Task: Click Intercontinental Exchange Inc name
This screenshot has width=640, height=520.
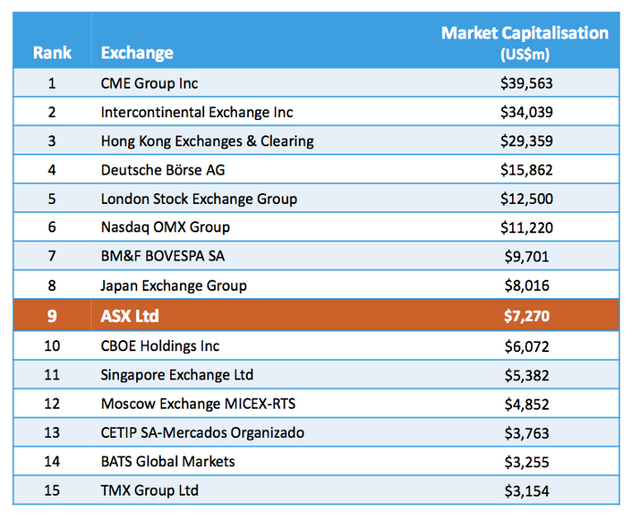Action: [x=196, y=112]
